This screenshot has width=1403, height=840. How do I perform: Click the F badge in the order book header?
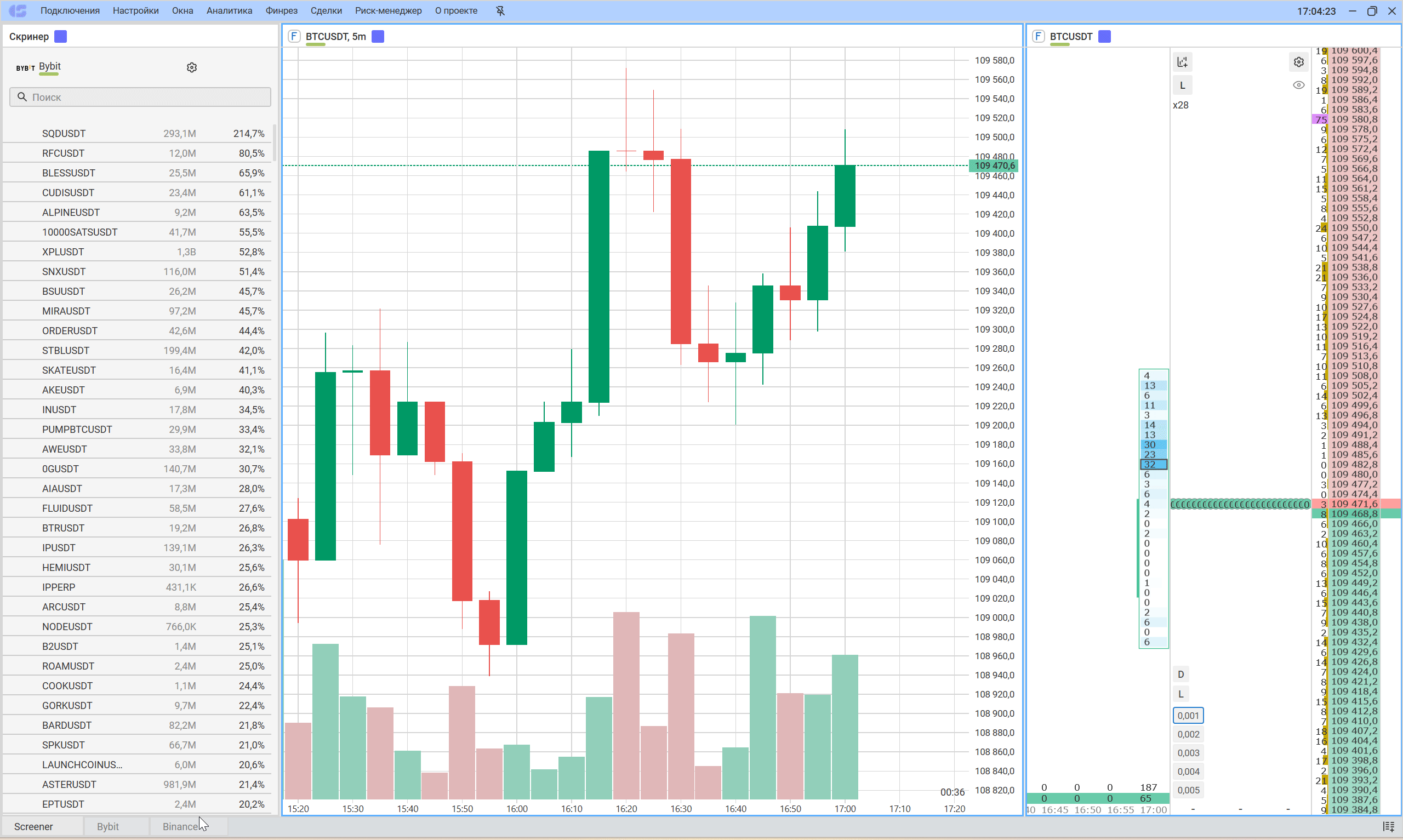1038,37
